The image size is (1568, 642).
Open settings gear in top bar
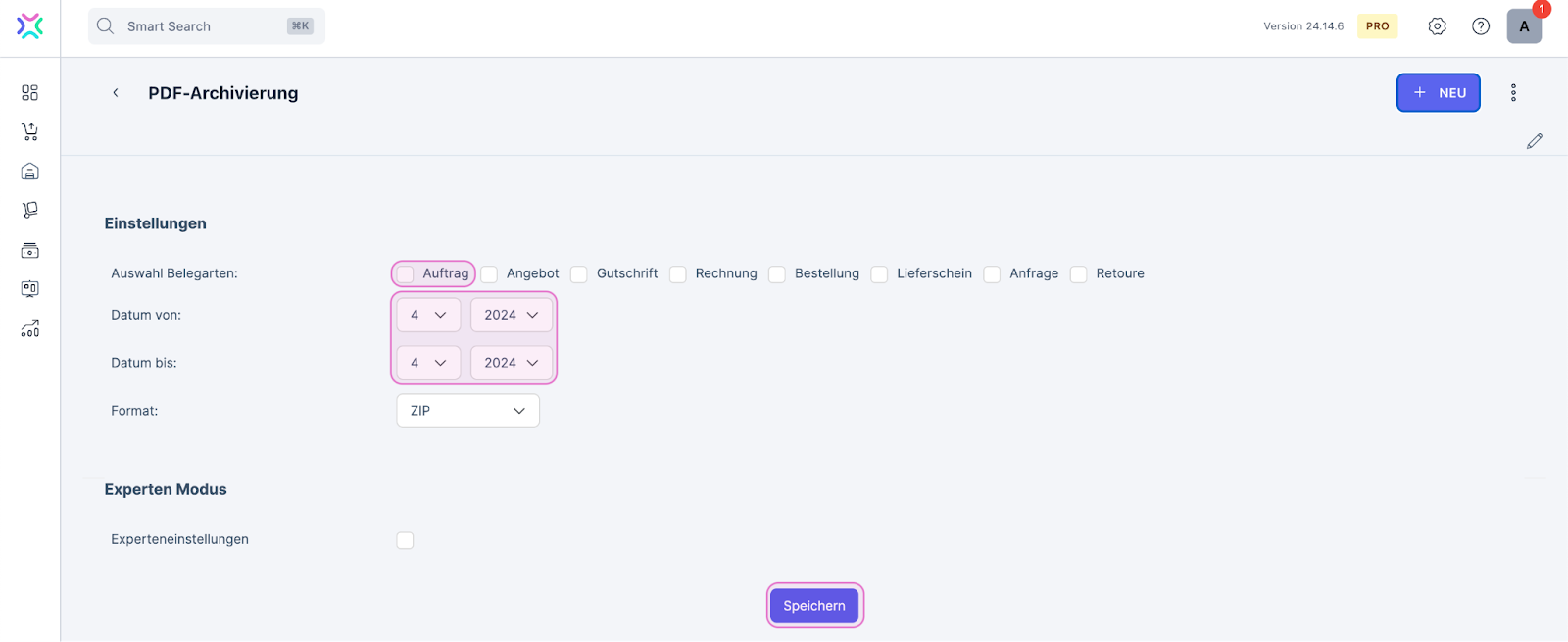(1437, 26)
